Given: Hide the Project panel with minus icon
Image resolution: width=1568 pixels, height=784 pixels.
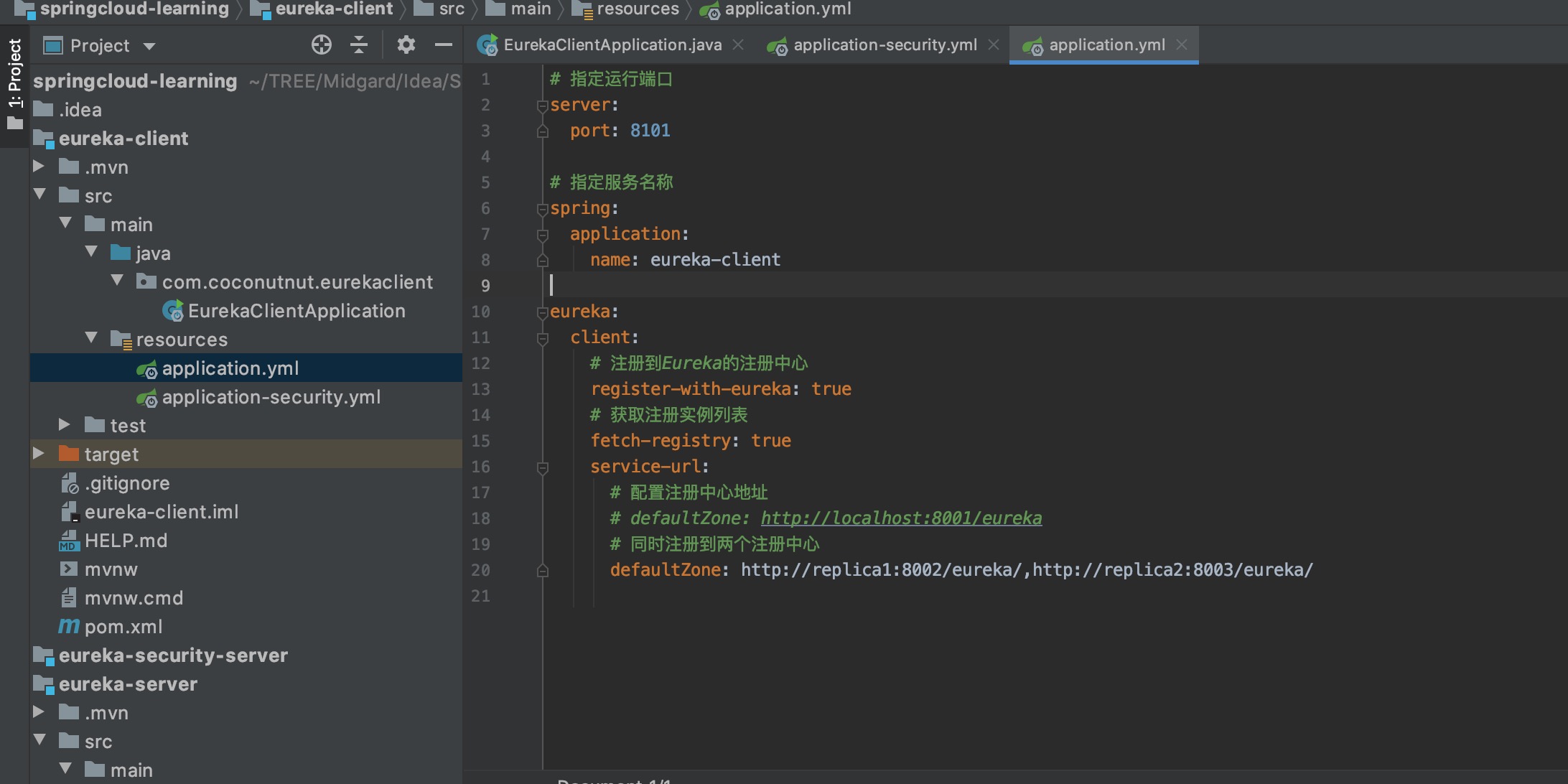Looking at the screenshot, I should (444, 45).
